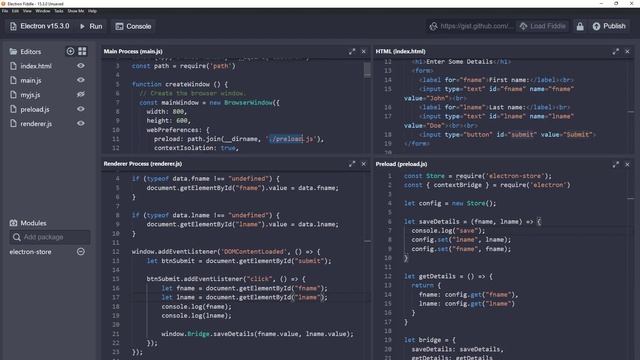Screen dimensions: 640x360
Task: Click the renderer.js file icon
Action: pos(13,124)
